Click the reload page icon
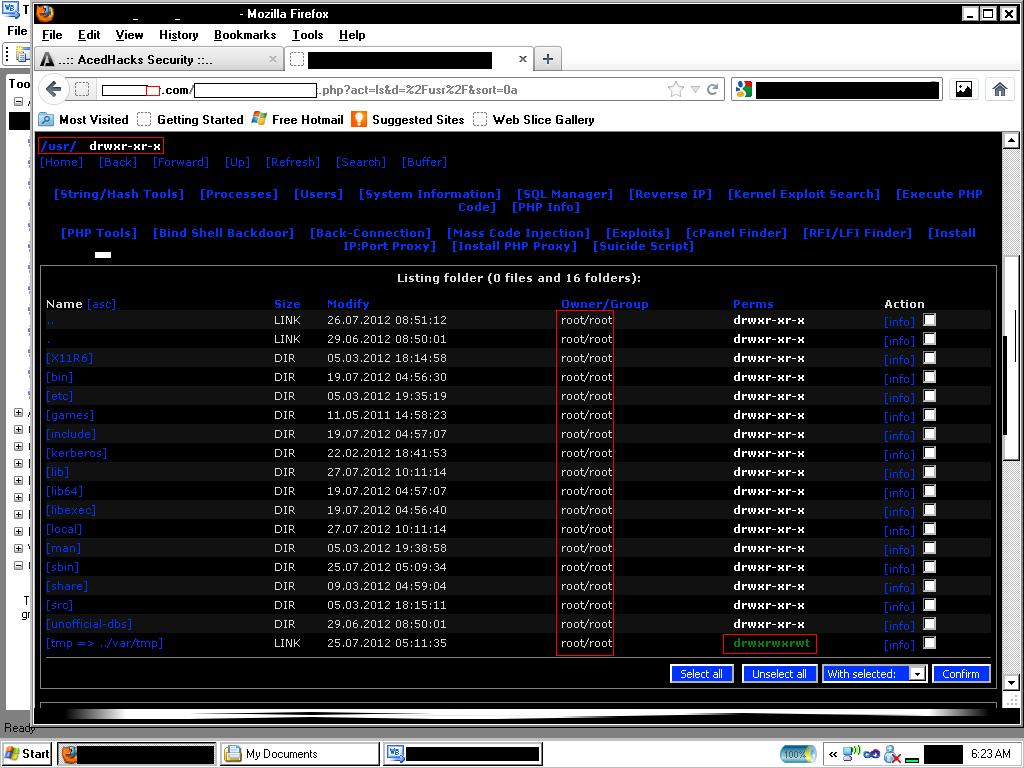The image size is (1024, 768). 712,89
